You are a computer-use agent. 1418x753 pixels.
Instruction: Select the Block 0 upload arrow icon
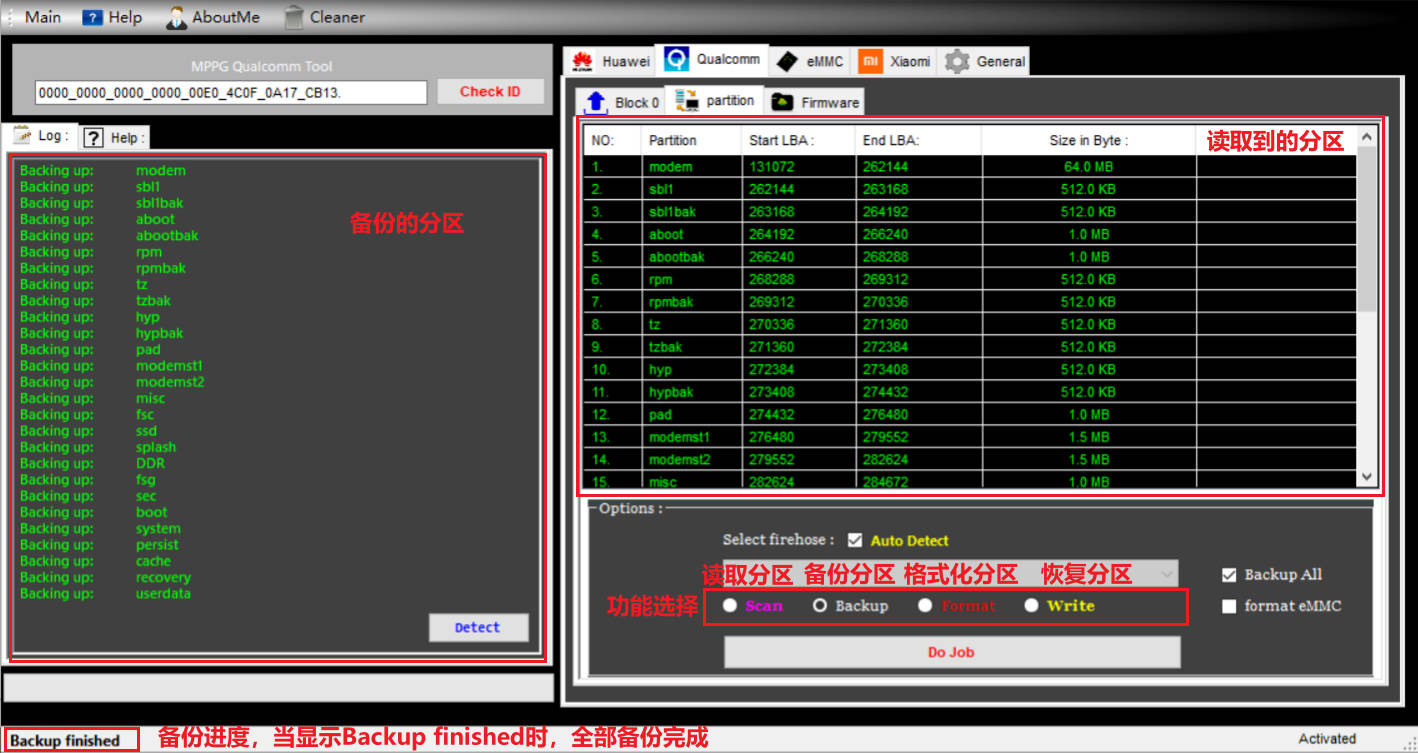[596, 102]
